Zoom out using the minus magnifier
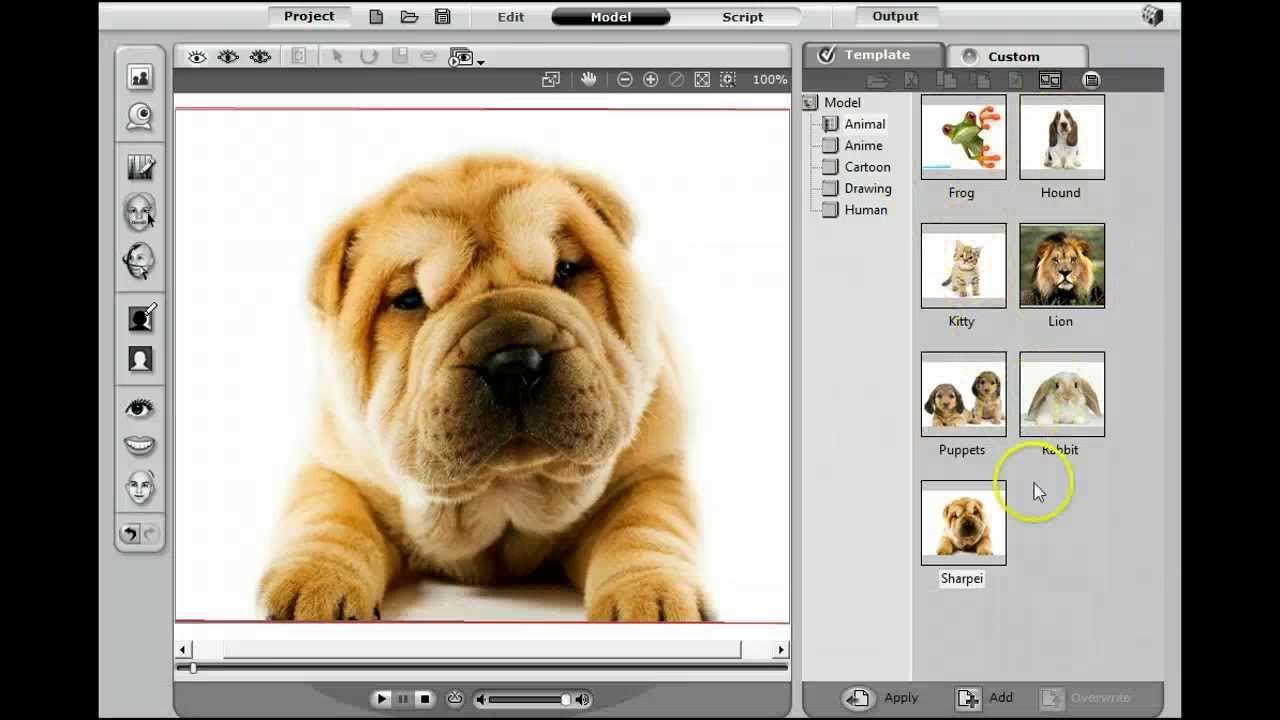The height and width of the screenshot is (720, 1280). coord(625,79)
